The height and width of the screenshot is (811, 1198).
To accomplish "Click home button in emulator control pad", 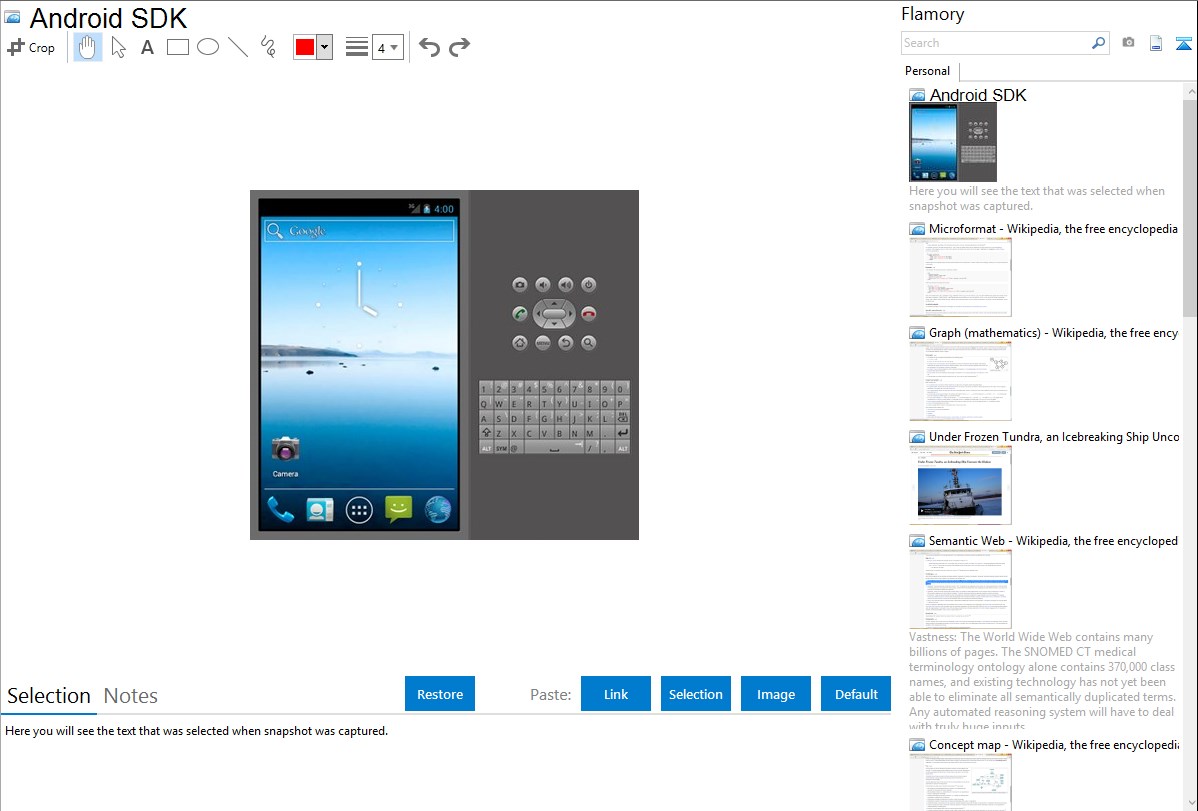I will pyautogui.click(x=520, y=342).
